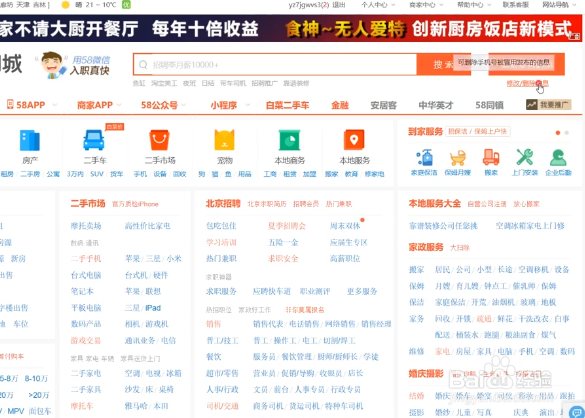Click the 台式电脑 link
This screenshot has width=585, height=418.
coord(86,275)
